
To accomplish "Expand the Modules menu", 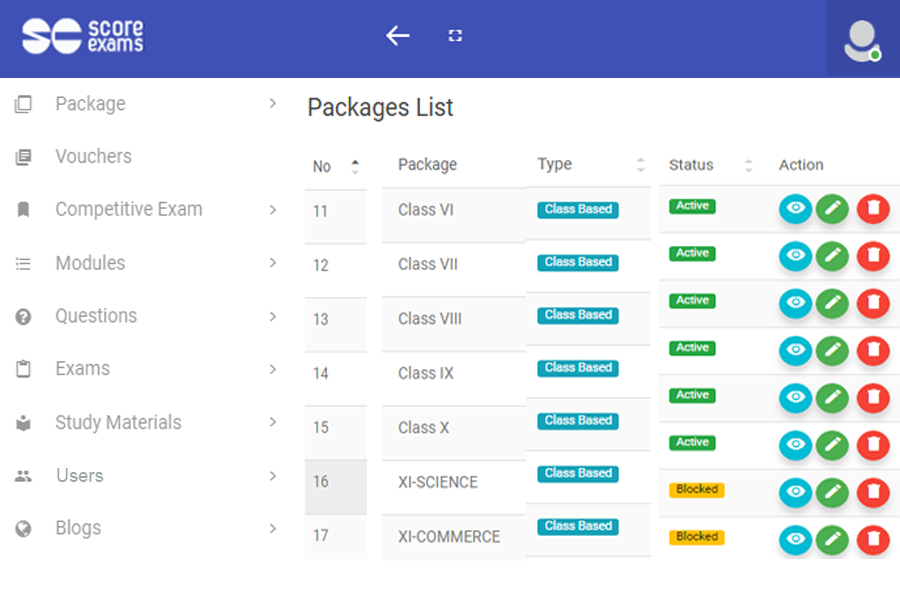I will (90, 263).
